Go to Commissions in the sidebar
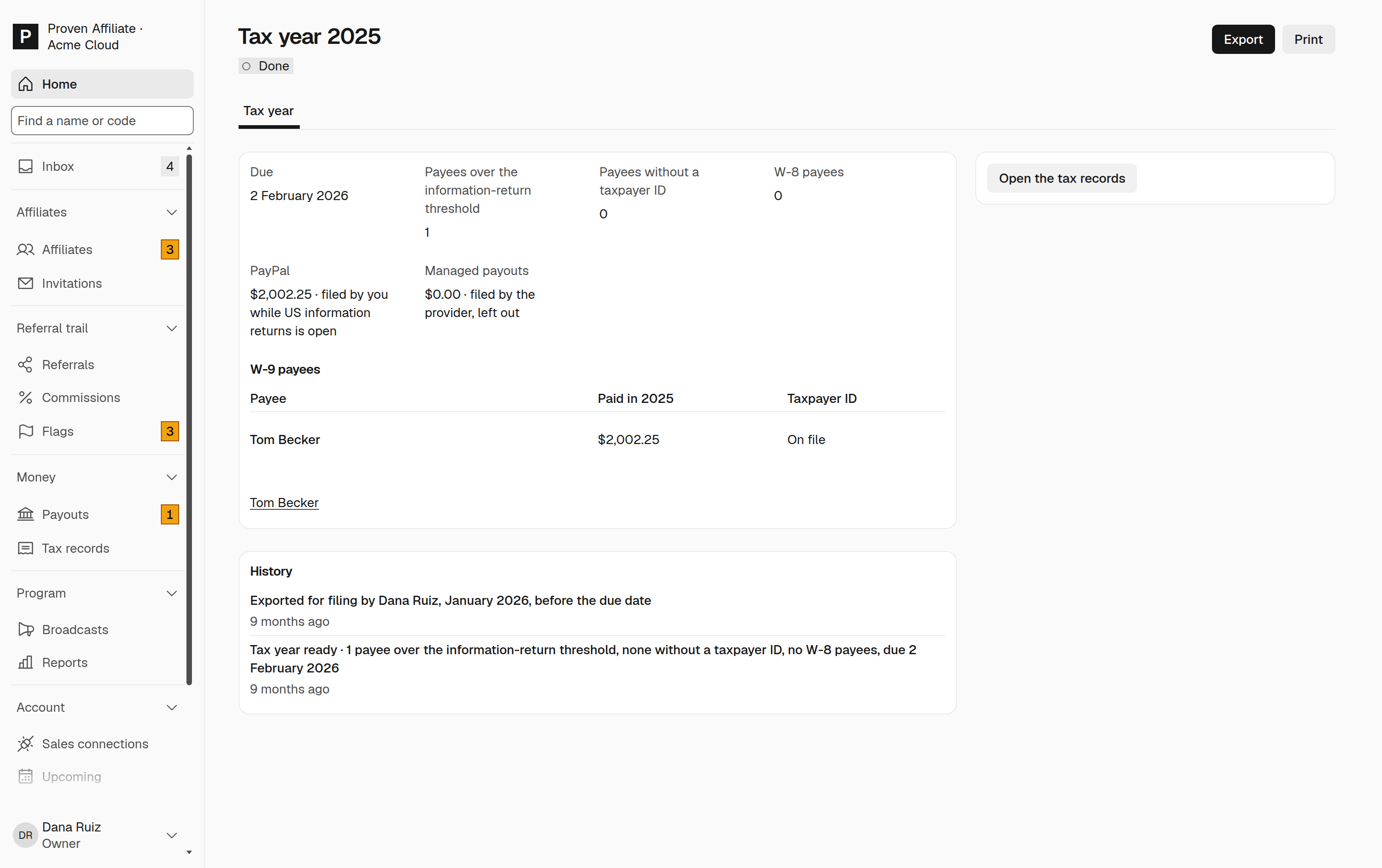Viewport: 1382px width, 868px height. coord(97,397)
